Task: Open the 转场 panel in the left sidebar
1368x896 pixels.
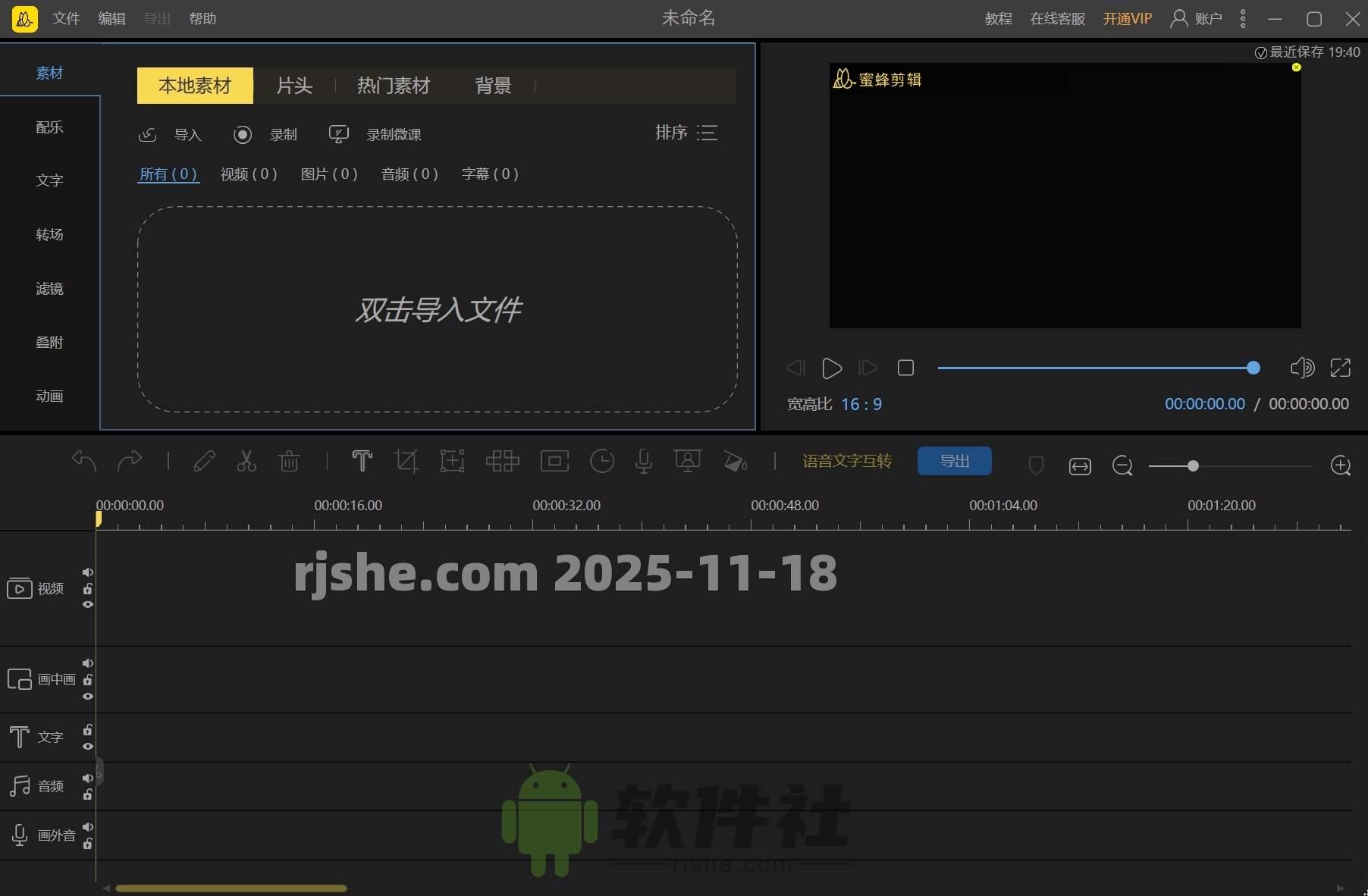Action: [49, 234]
